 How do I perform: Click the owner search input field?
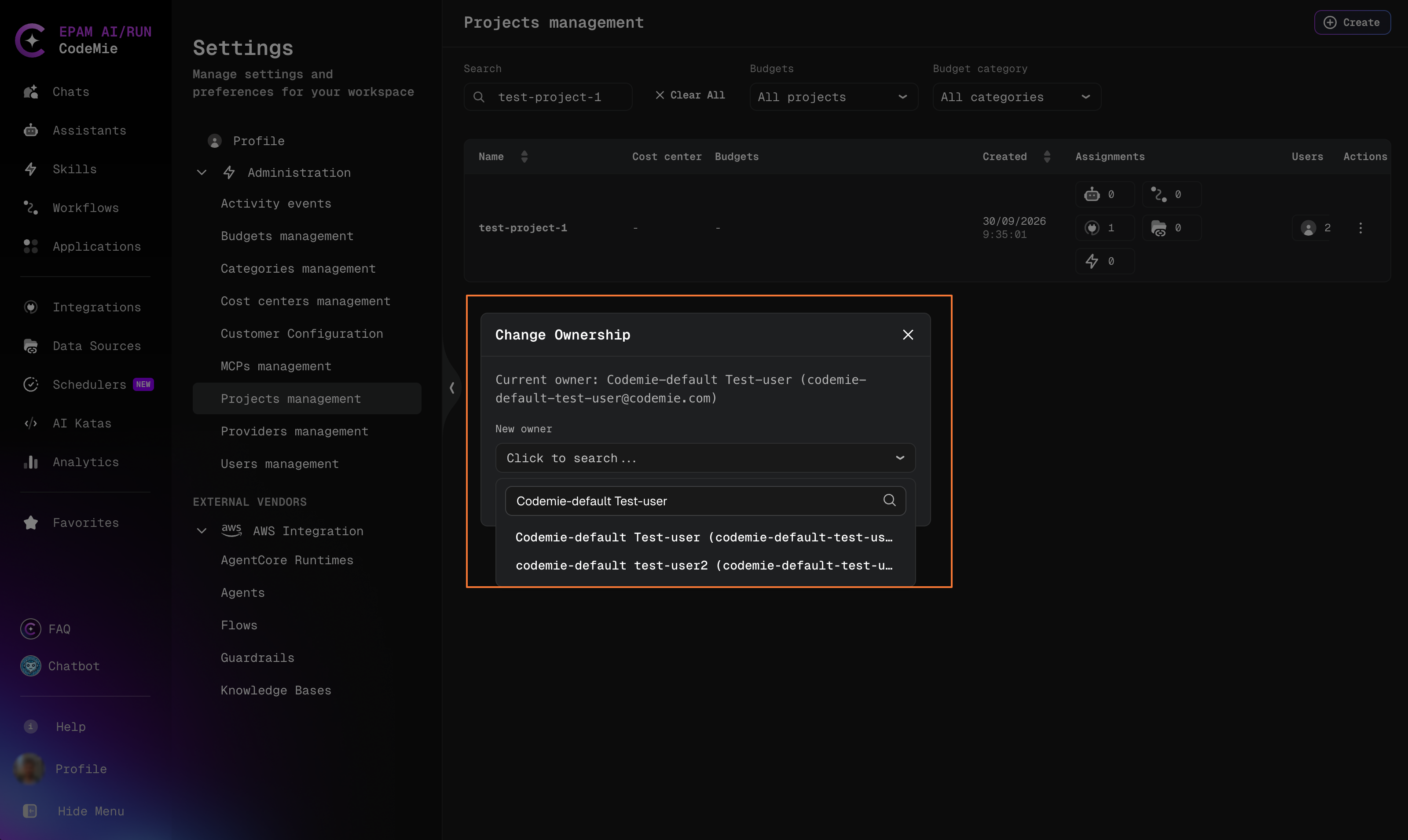(705, 501)
